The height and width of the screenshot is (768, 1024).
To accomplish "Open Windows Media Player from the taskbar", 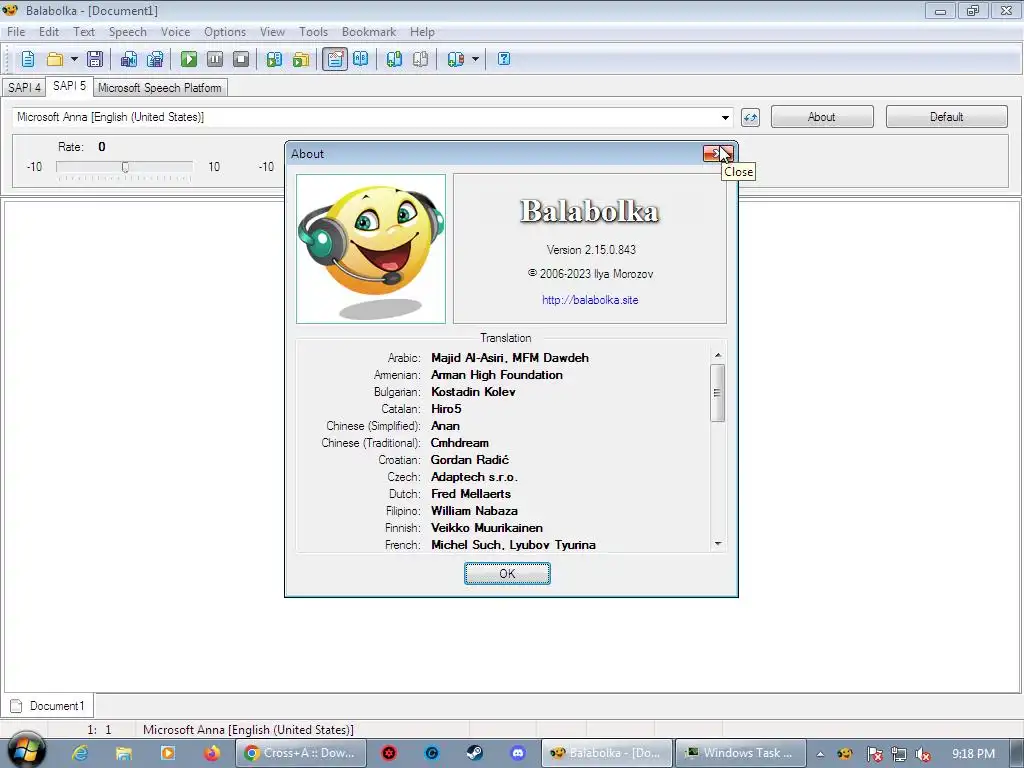I will click(x=168, y=753).
